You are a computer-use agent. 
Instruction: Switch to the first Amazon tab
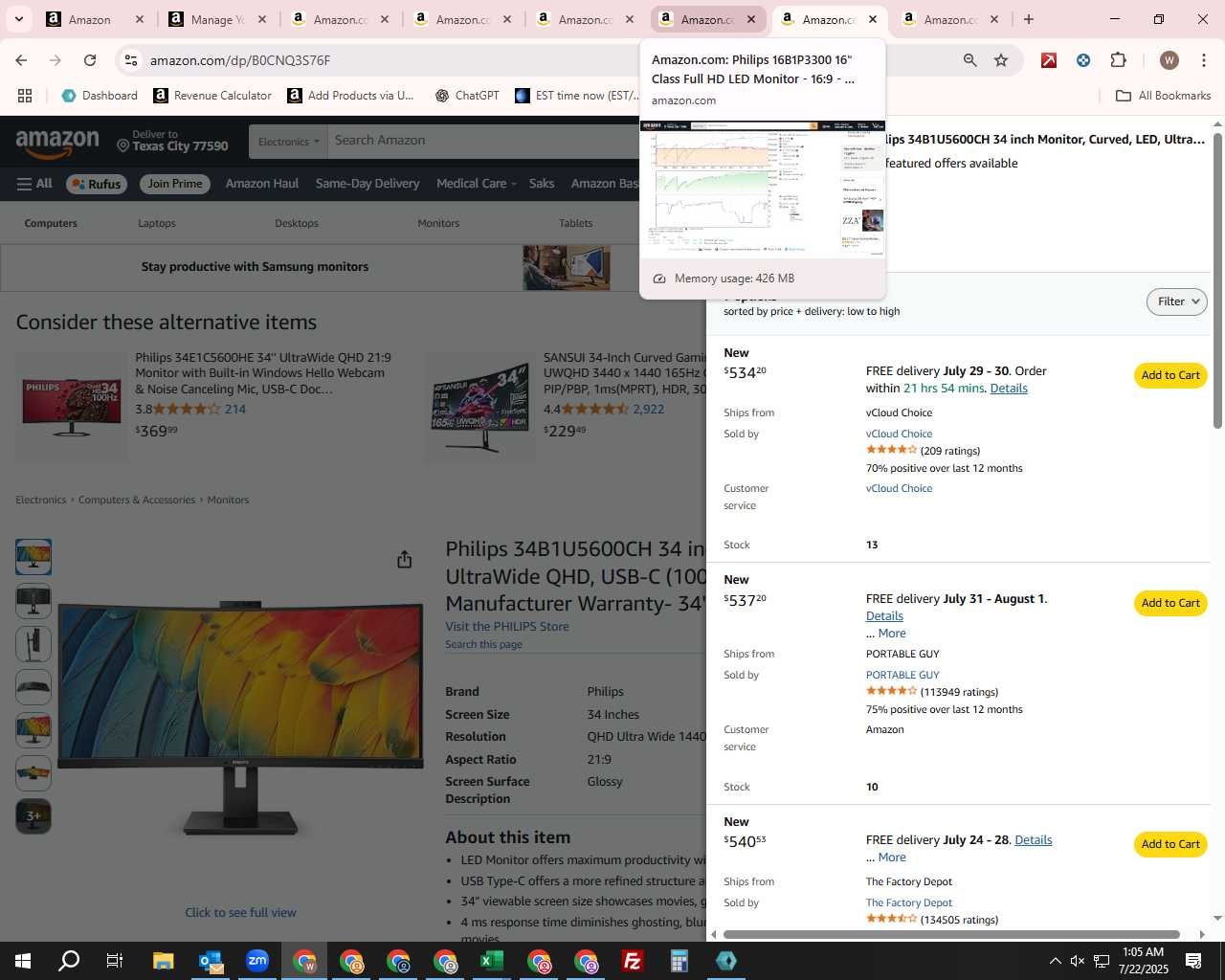(x=89, y=19)
